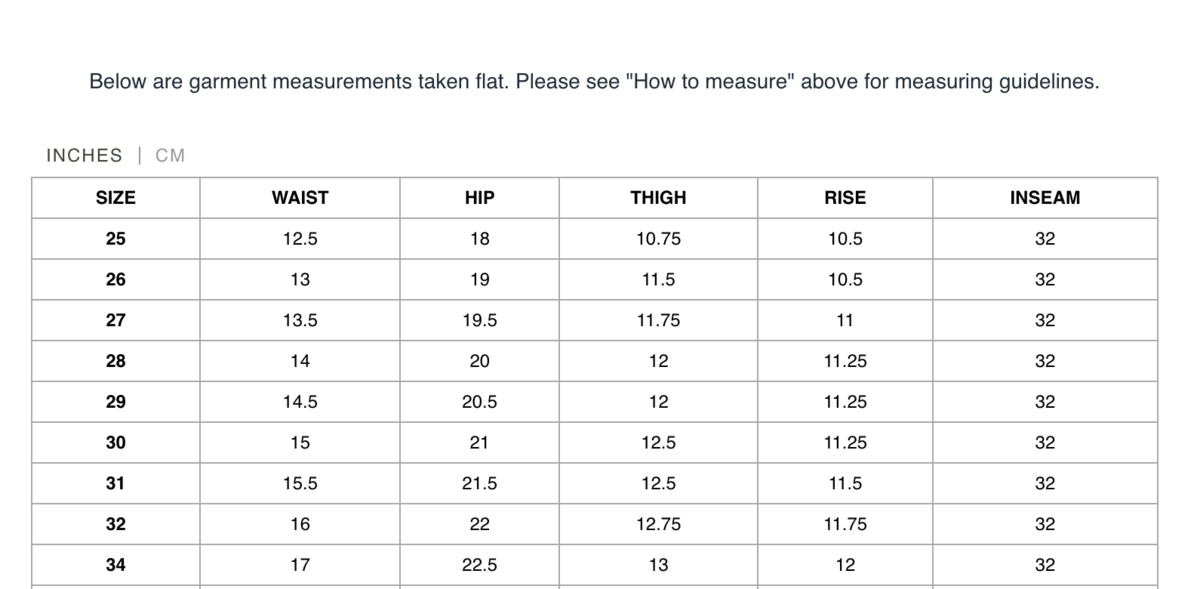Select size 29 row label
This screenshot has height=589, width=1200.
pyautogui.click(x=116, y=402)
